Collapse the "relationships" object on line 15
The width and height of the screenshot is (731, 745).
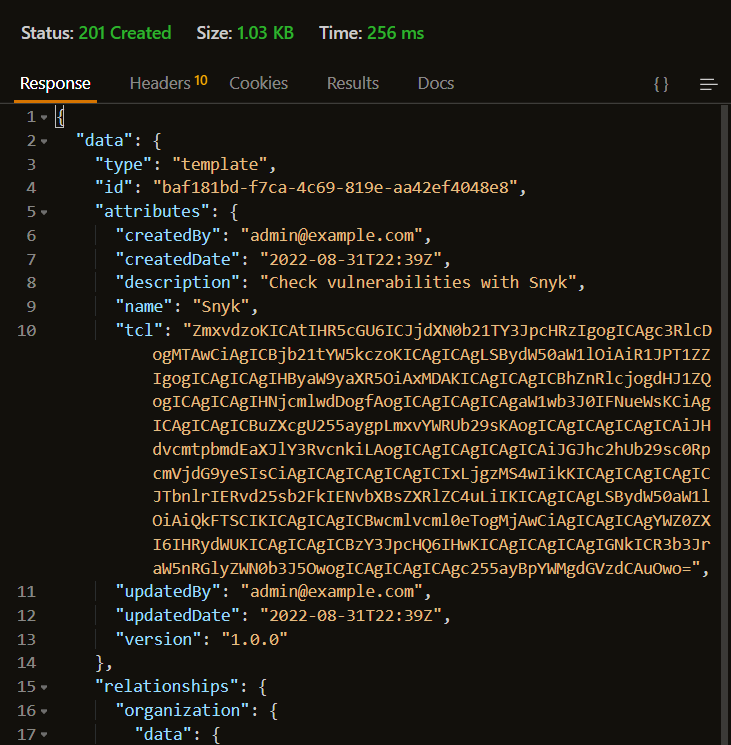(44, 687)
